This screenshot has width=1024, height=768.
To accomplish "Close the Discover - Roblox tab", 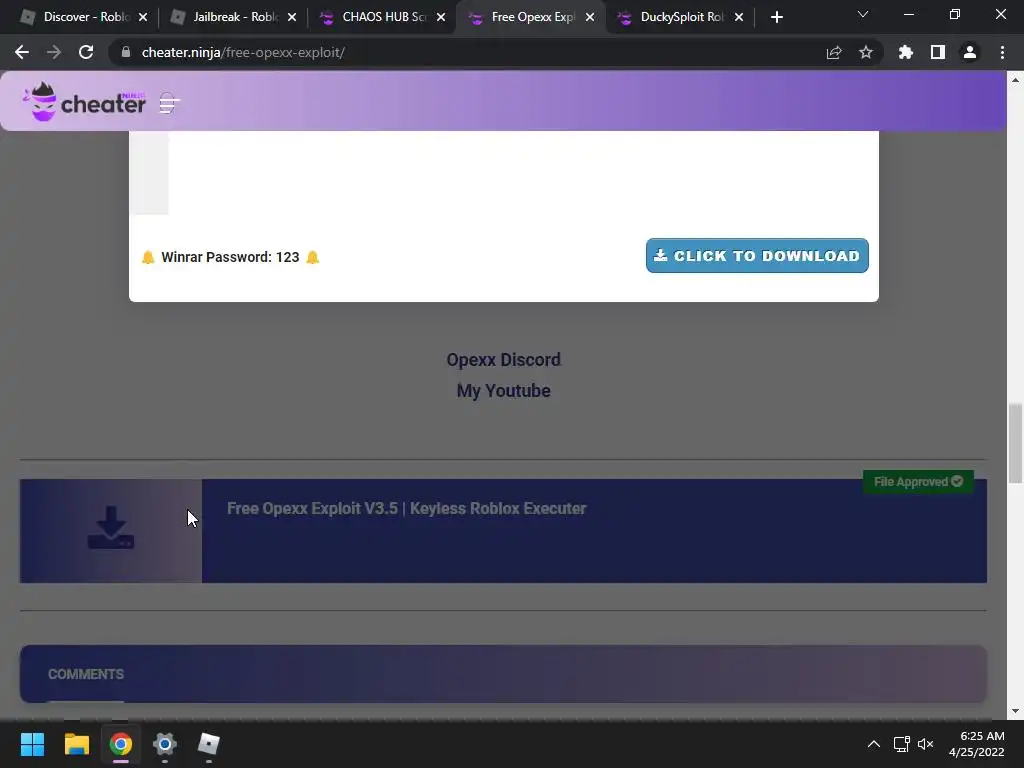I will tap(143, 17).
